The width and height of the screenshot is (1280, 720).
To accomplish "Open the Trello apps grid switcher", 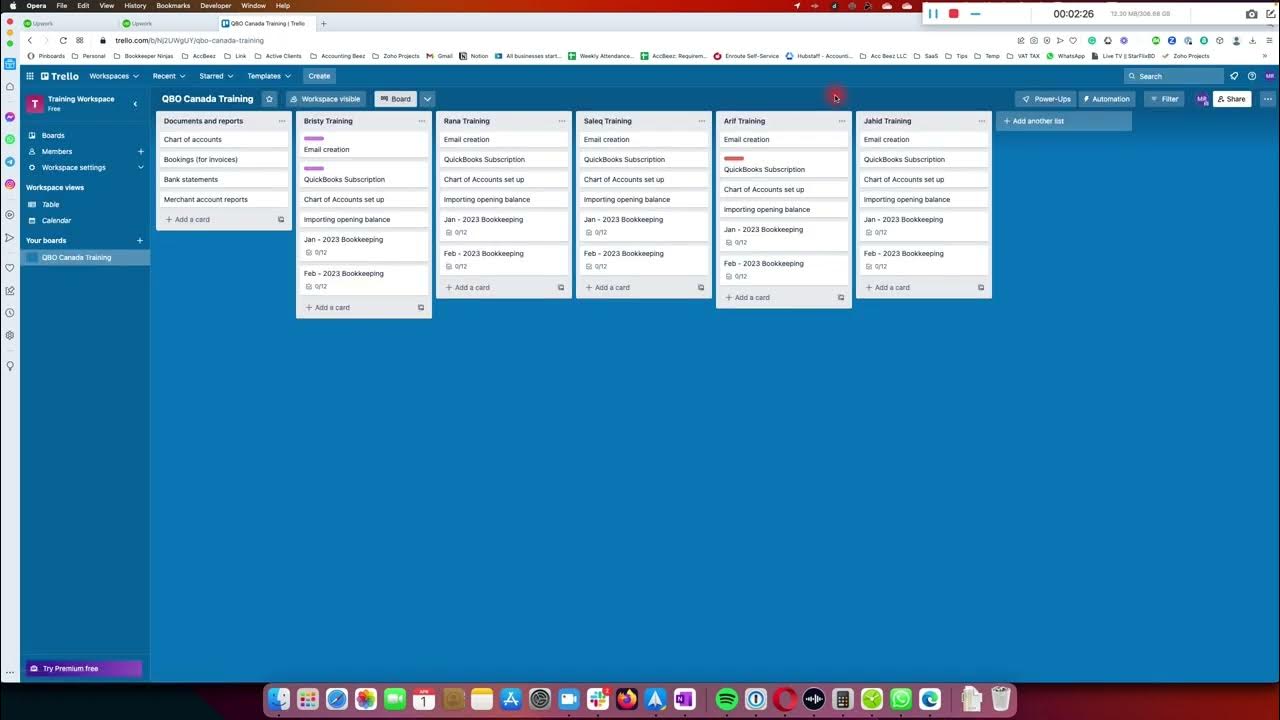I will pyautogui.click(x=30, y=76).
